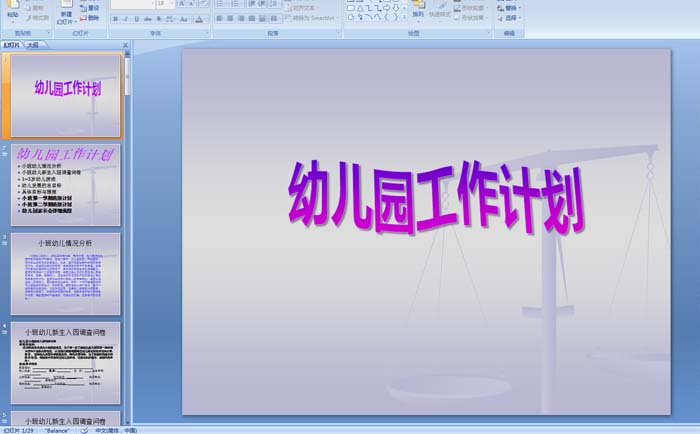Open the Font group dialog launcher
This screenshot has height=434, width=700.
click(207, 33)
